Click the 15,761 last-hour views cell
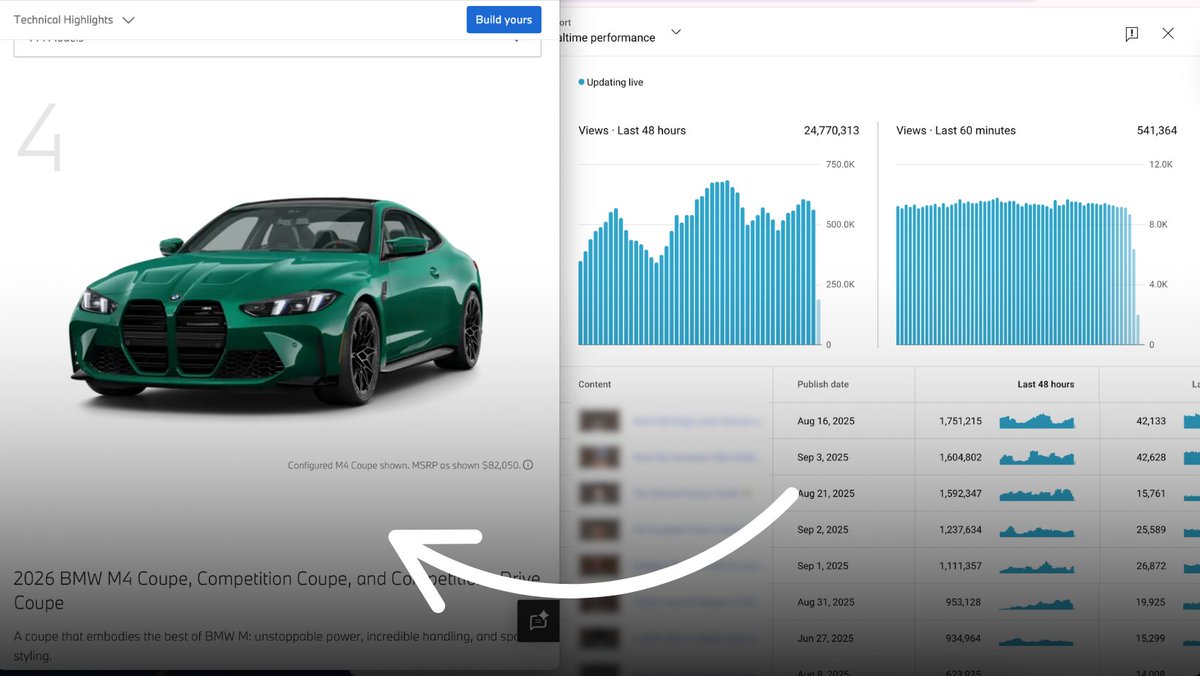Screen dimensions: 1200x676 point(1151,493)
